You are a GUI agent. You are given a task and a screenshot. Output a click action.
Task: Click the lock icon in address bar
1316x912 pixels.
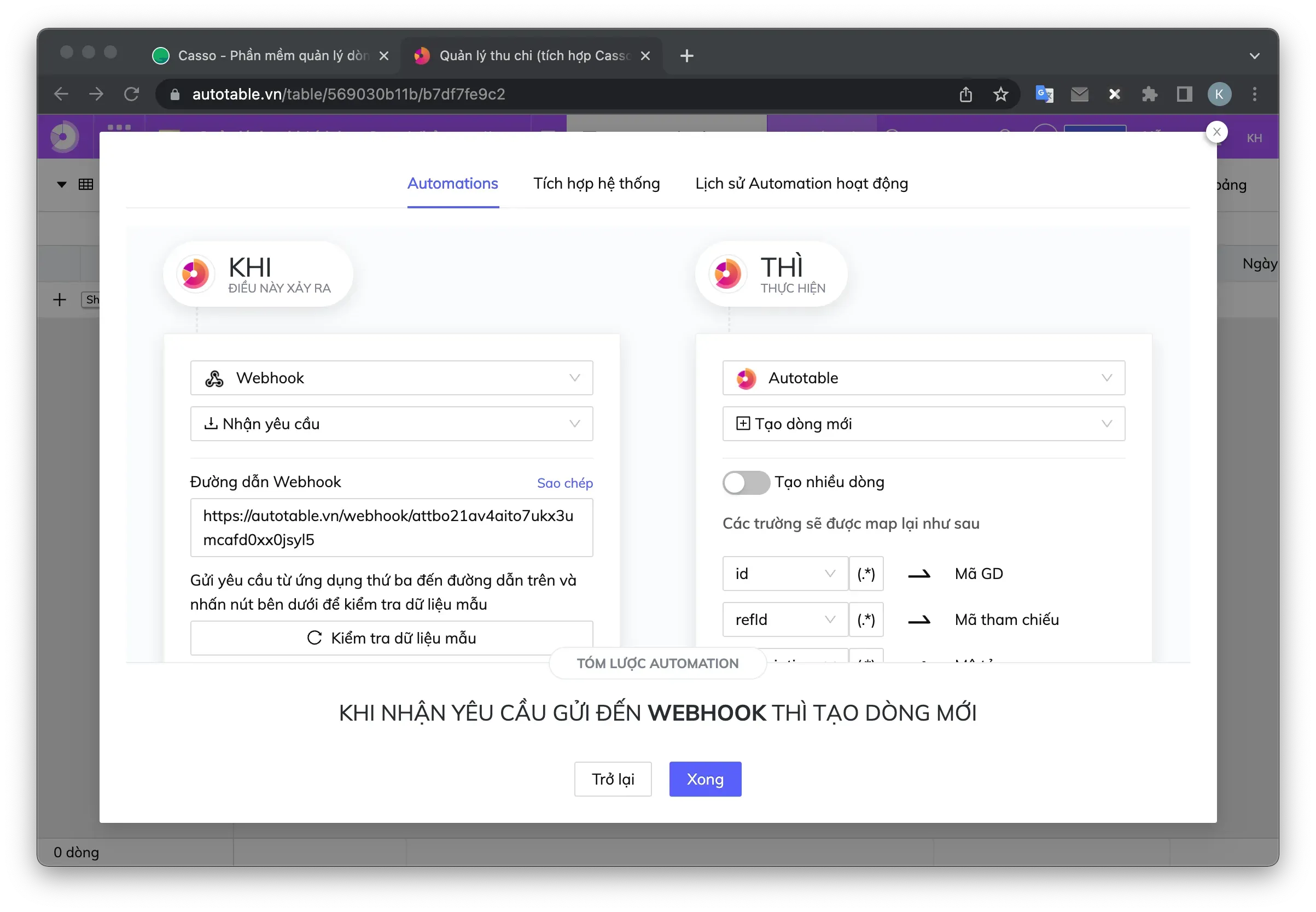click(175, 94)
